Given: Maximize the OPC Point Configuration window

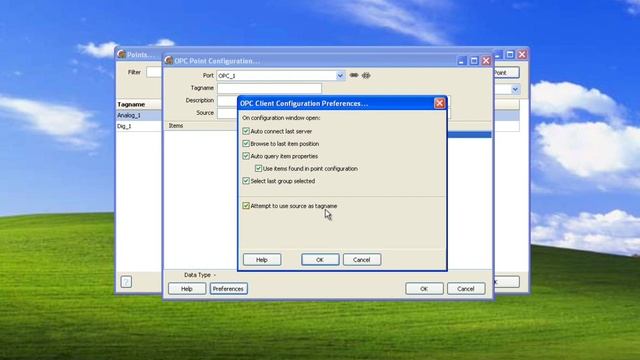Looking at the screenshot, I should 474,61.
